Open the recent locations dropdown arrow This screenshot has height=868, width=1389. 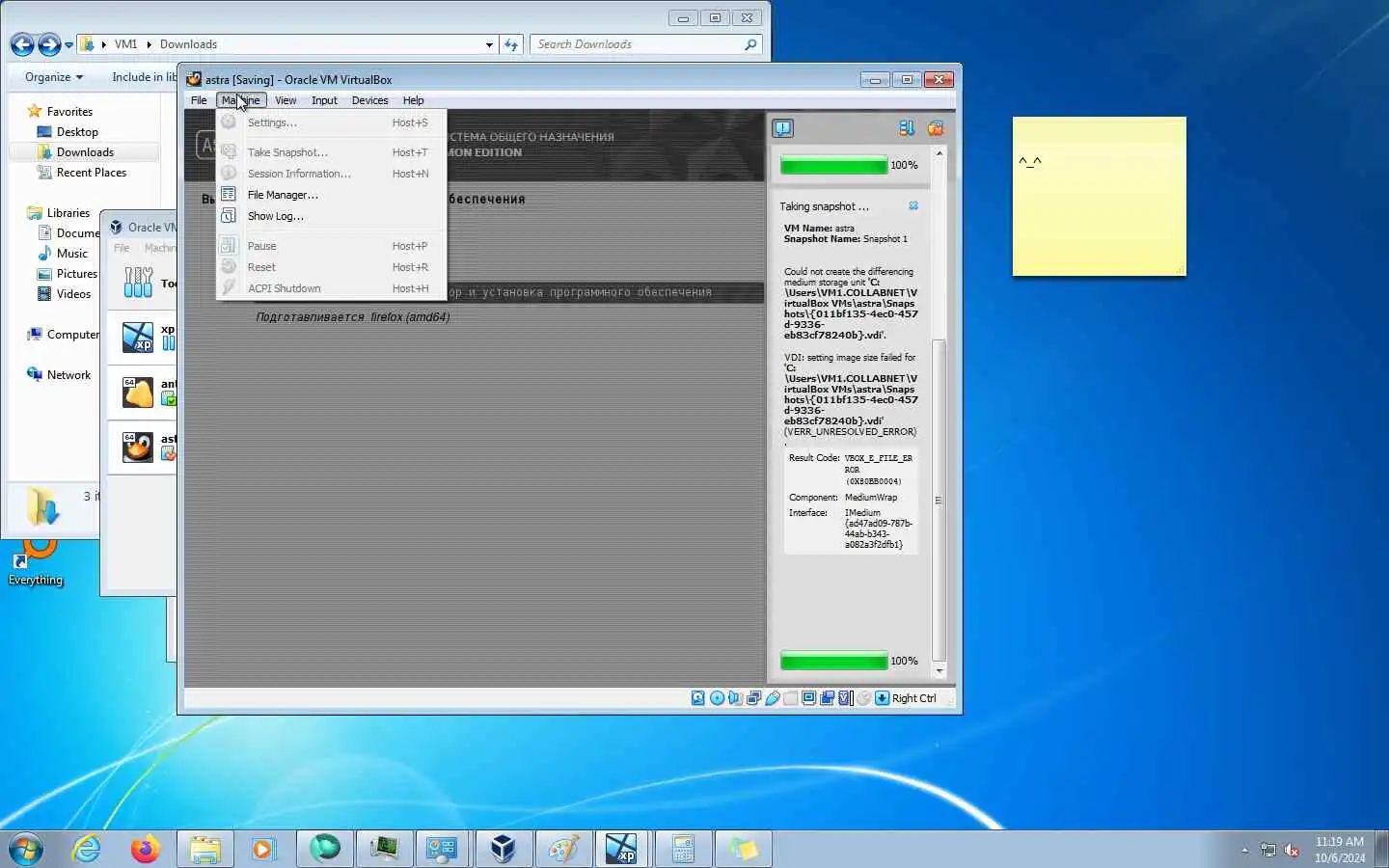[x=68, y=45]
